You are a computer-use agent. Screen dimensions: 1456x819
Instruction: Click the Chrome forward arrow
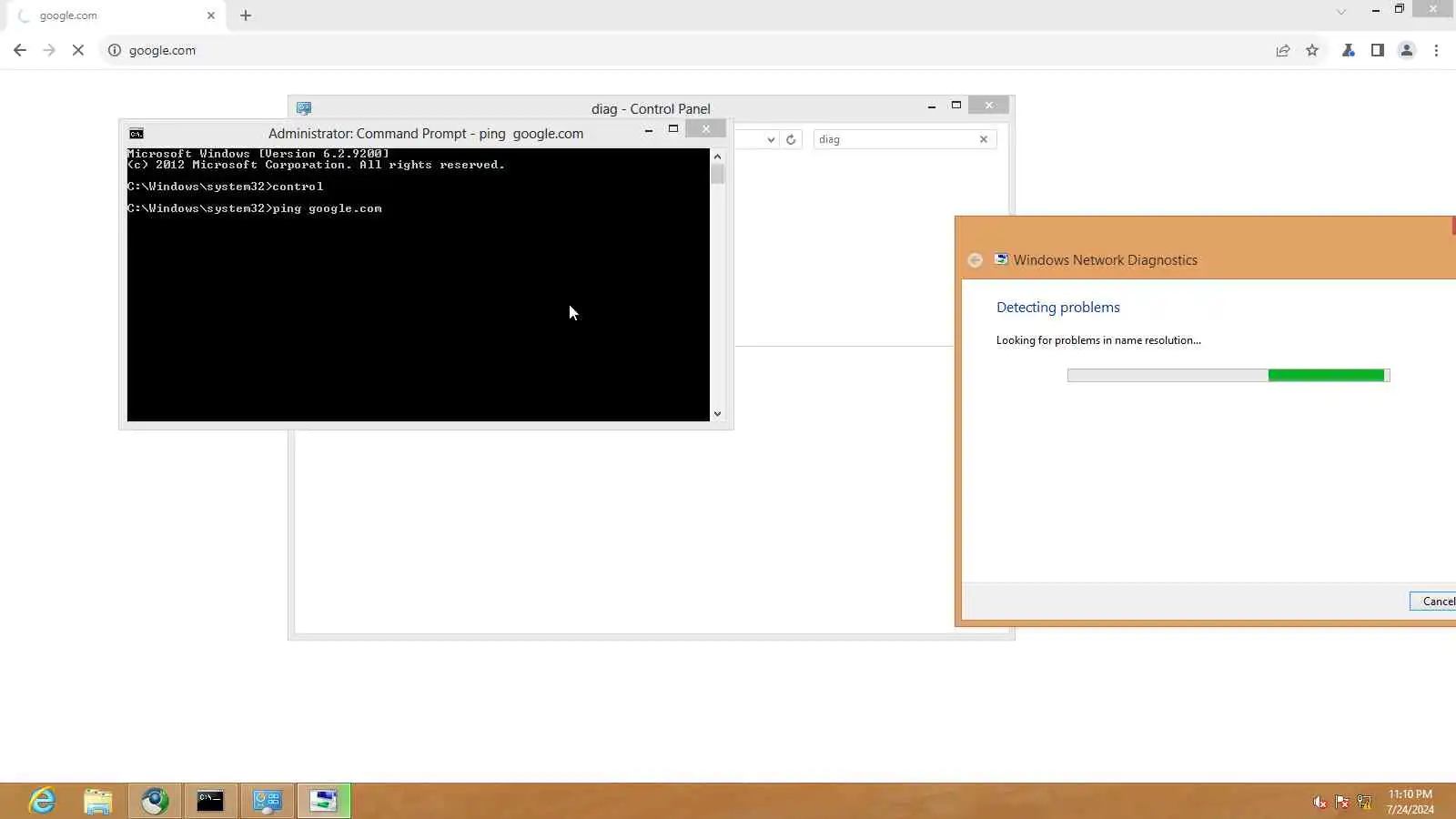(49, 50)
